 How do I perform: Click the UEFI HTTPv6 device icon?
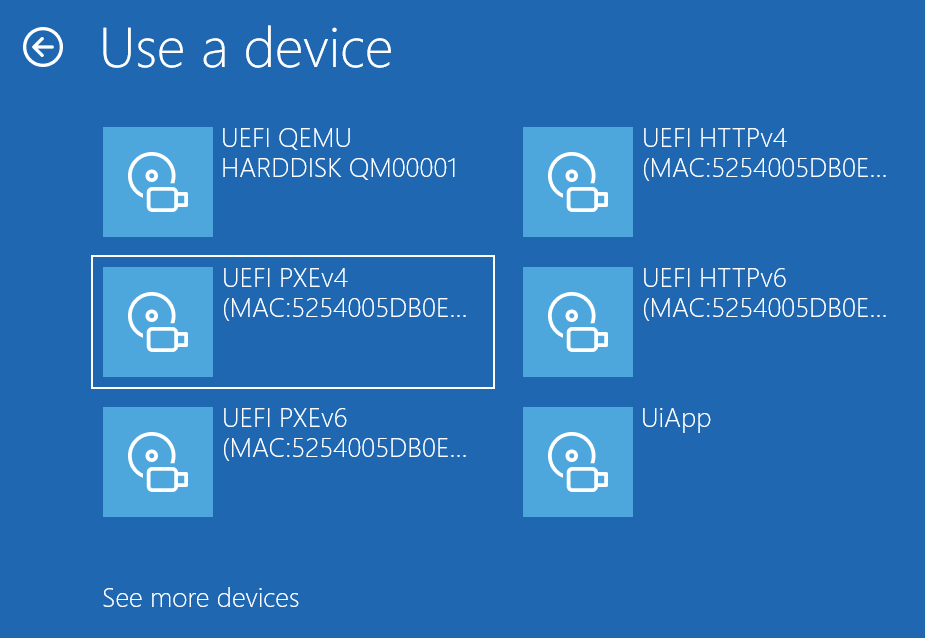pos(578,322)
